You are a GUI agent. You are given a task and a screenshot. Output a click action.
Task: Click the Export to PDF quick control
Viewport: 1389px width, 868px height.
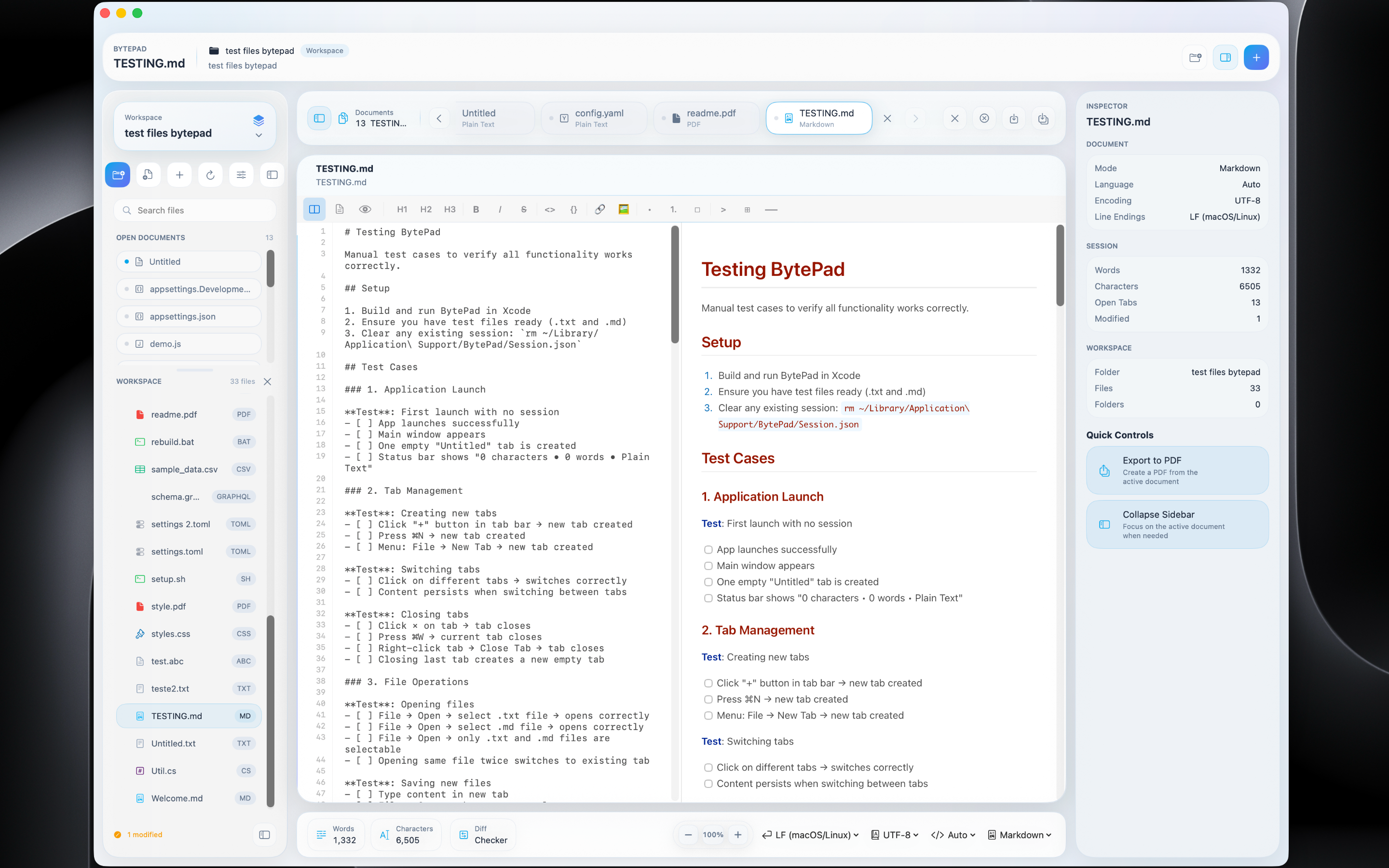(x=1176, y=470)
